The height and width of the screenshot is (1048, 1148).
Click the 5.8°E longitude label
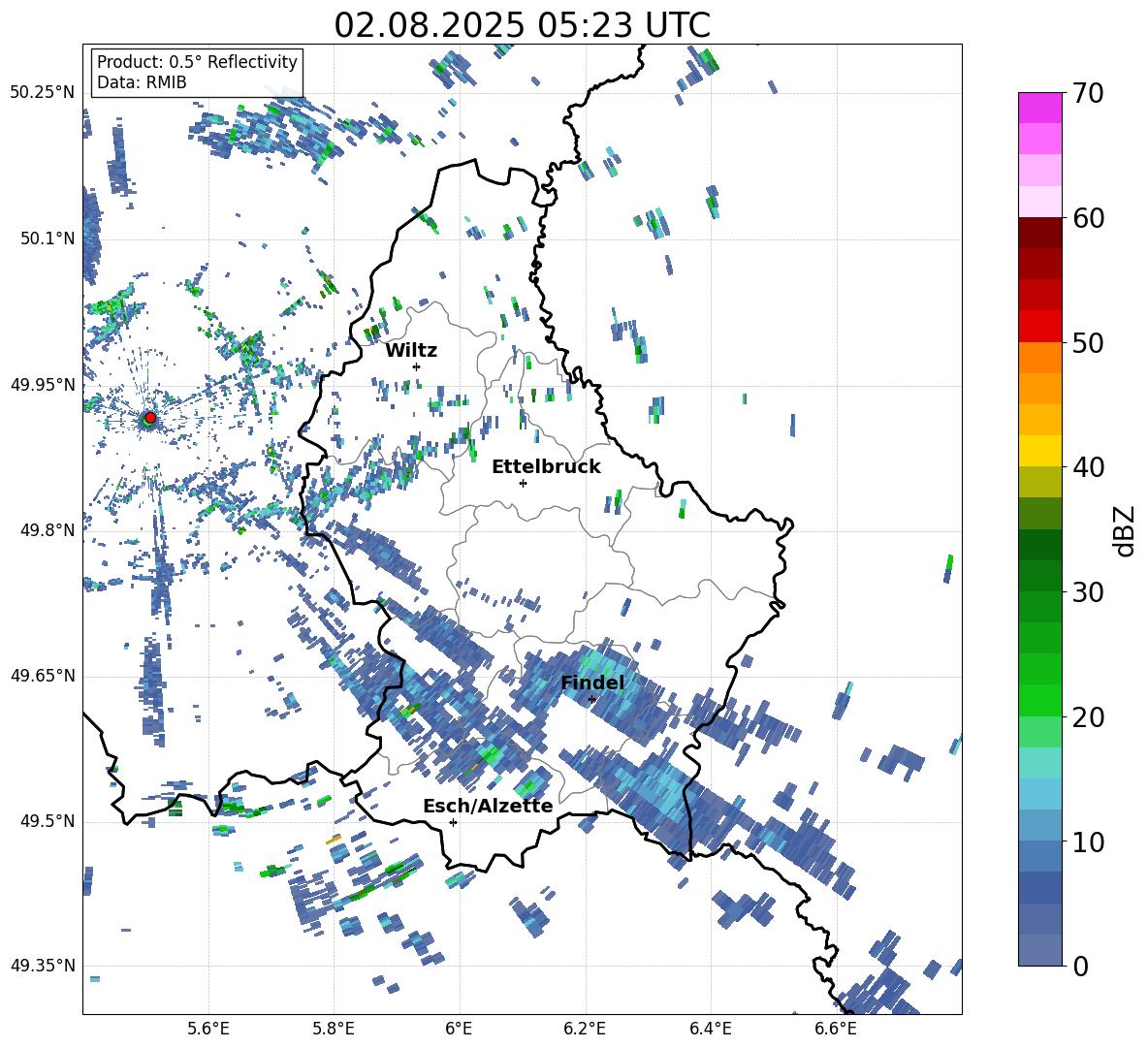click(x=334, y=1029)
